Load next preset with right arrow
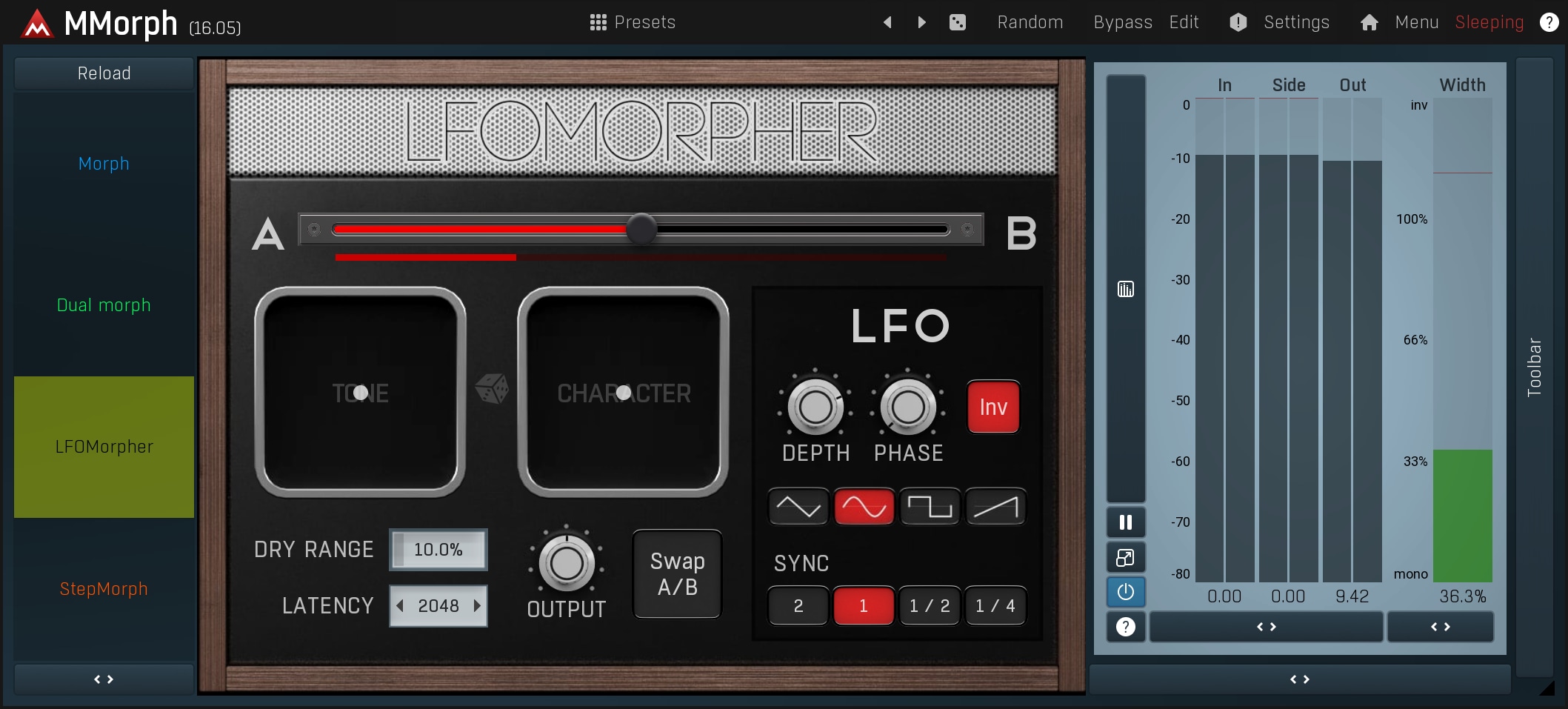 tap(921, 22)
